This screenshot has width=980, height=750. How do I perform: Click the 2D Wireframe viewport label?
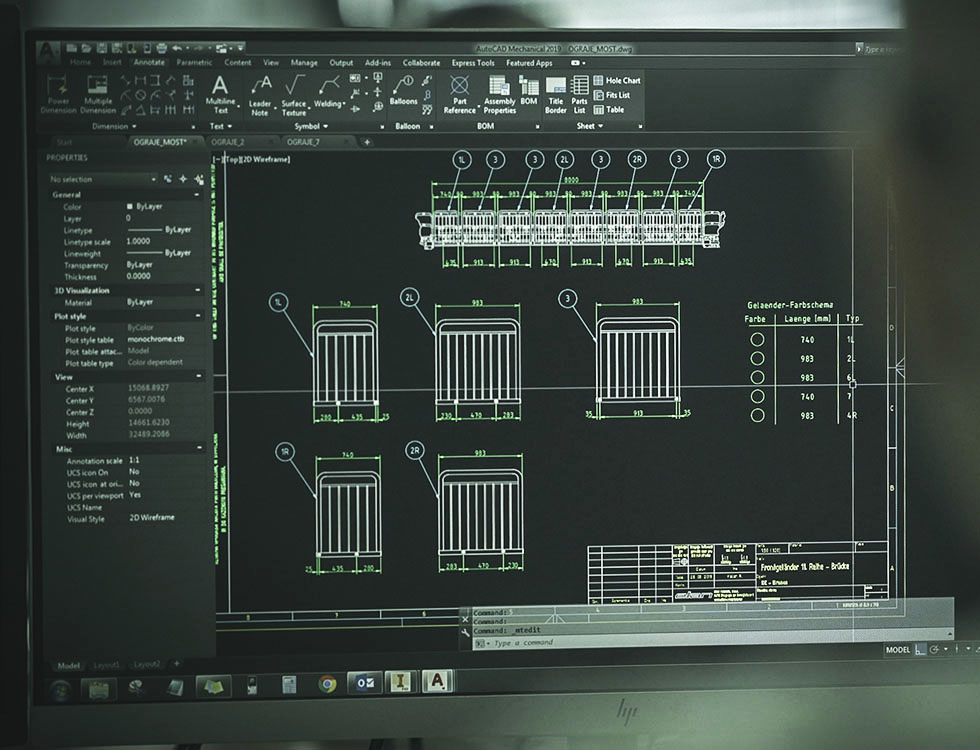266,159
